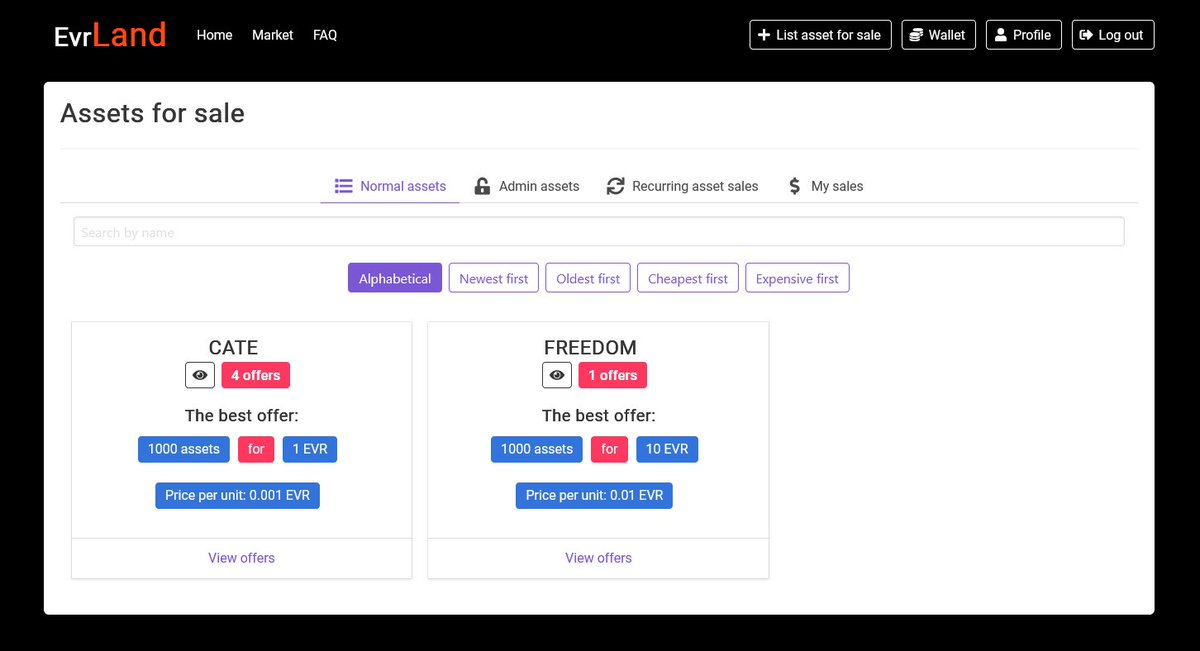This screenshot has height=651, width=1200.
Task: Click the coins icon on the Wallet button
Action: (914, 34)
